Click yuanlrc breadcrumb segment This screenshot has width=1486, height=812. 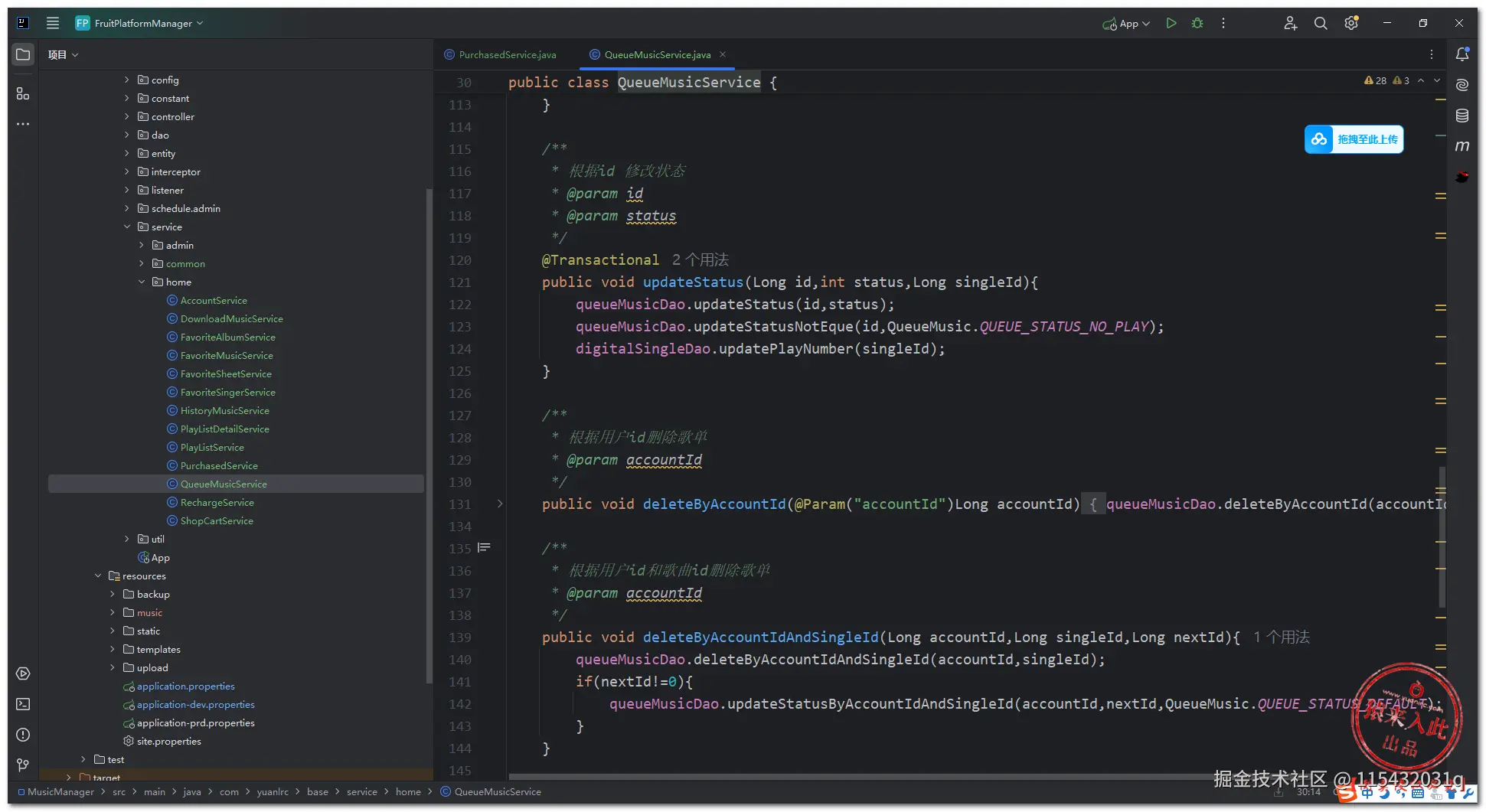tap(273, 791)
